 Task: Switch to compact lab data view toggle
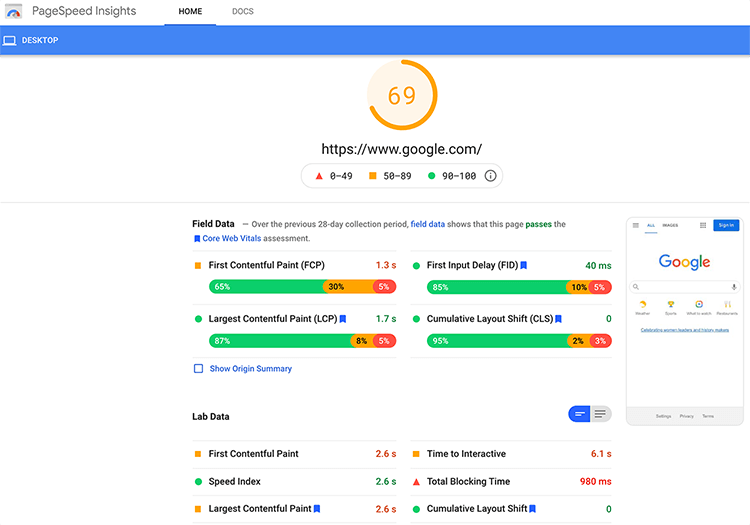point(579,414)
